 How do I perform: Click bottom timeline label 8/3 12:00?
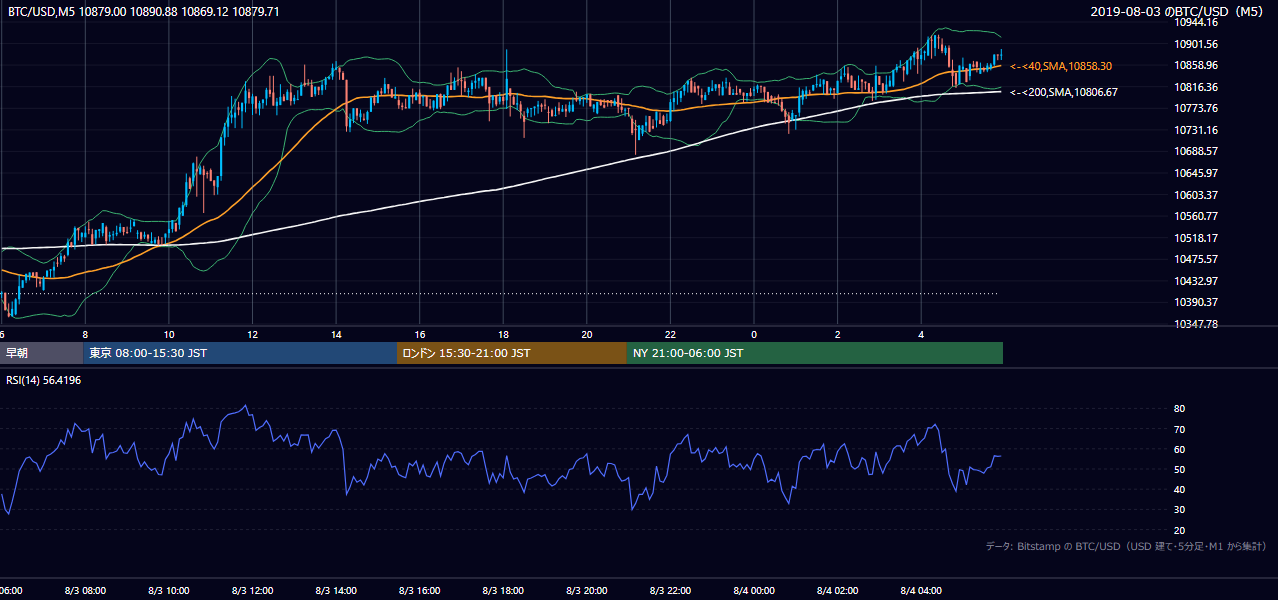pyautogui.click(x=253, y=590)
